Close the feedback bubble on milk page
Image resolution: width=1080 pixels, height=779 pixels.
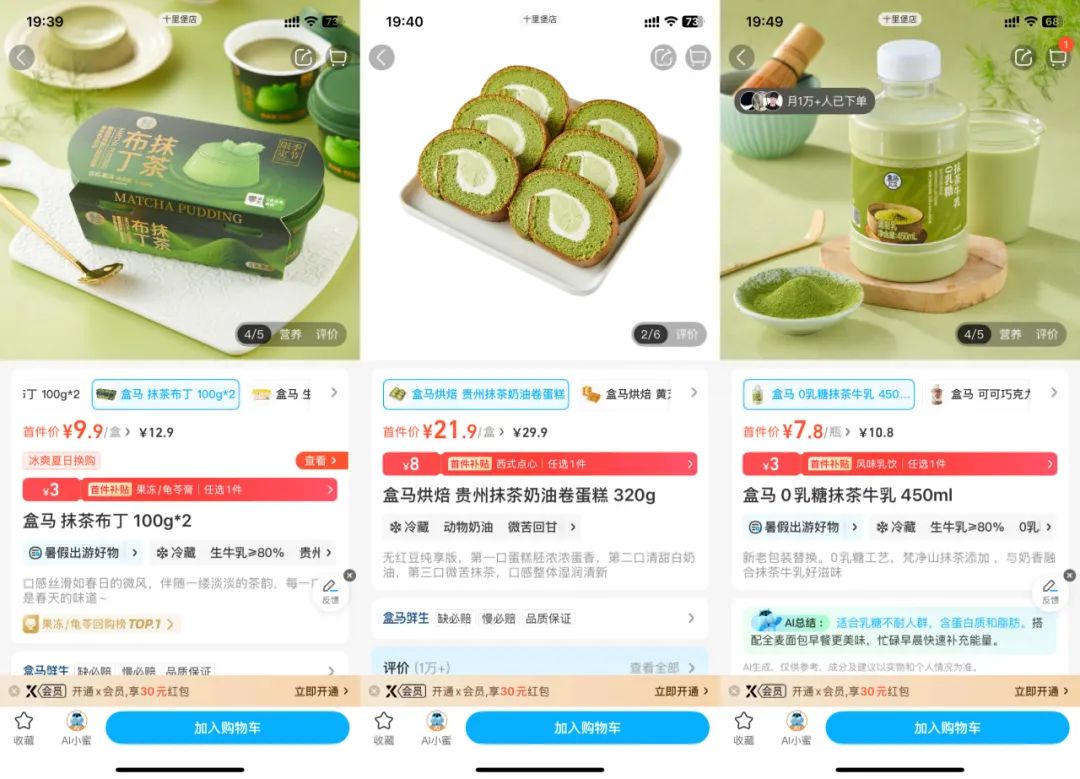1070,575
